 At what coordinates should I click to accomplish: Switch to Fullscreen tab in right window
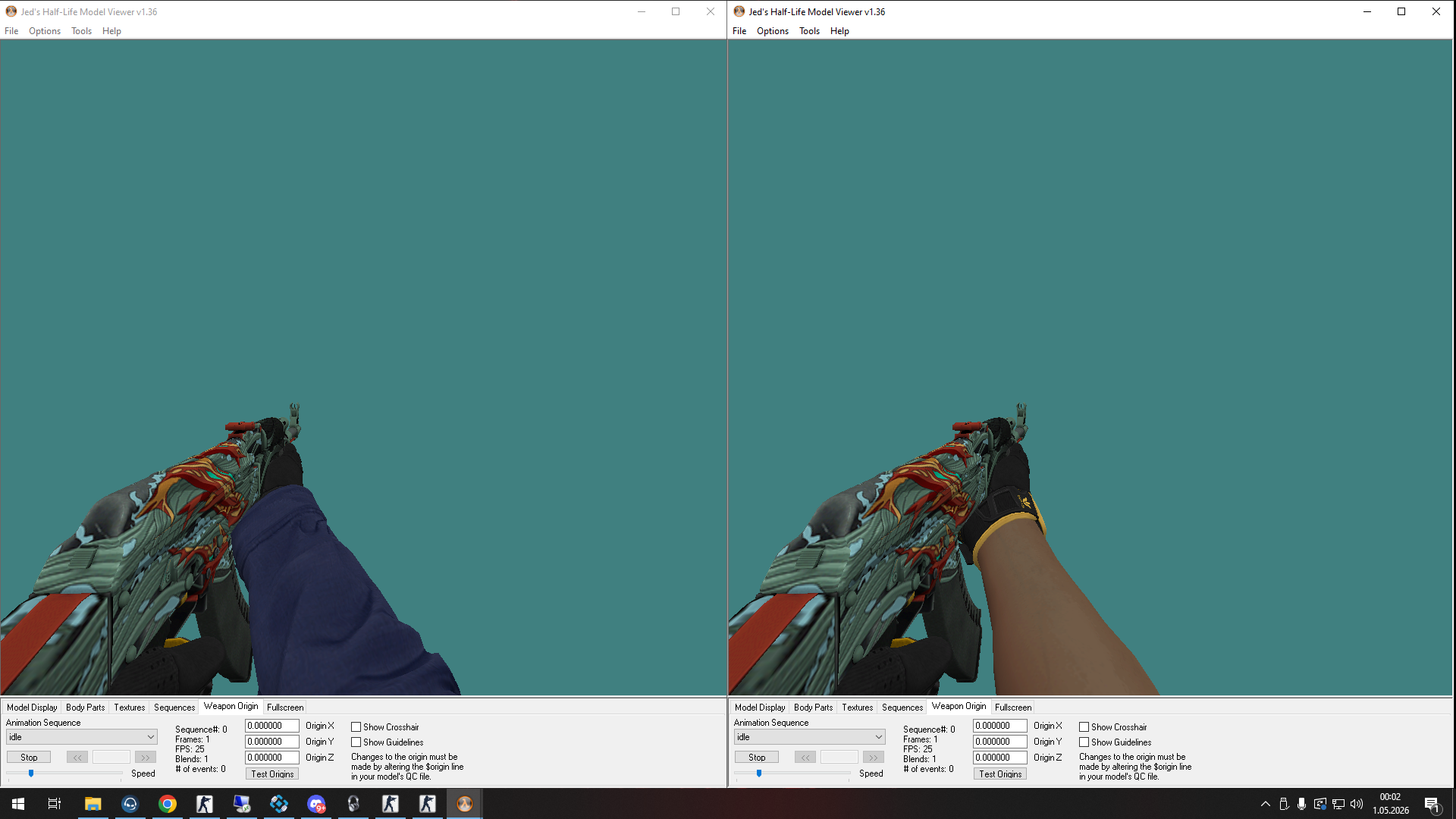1013,708
